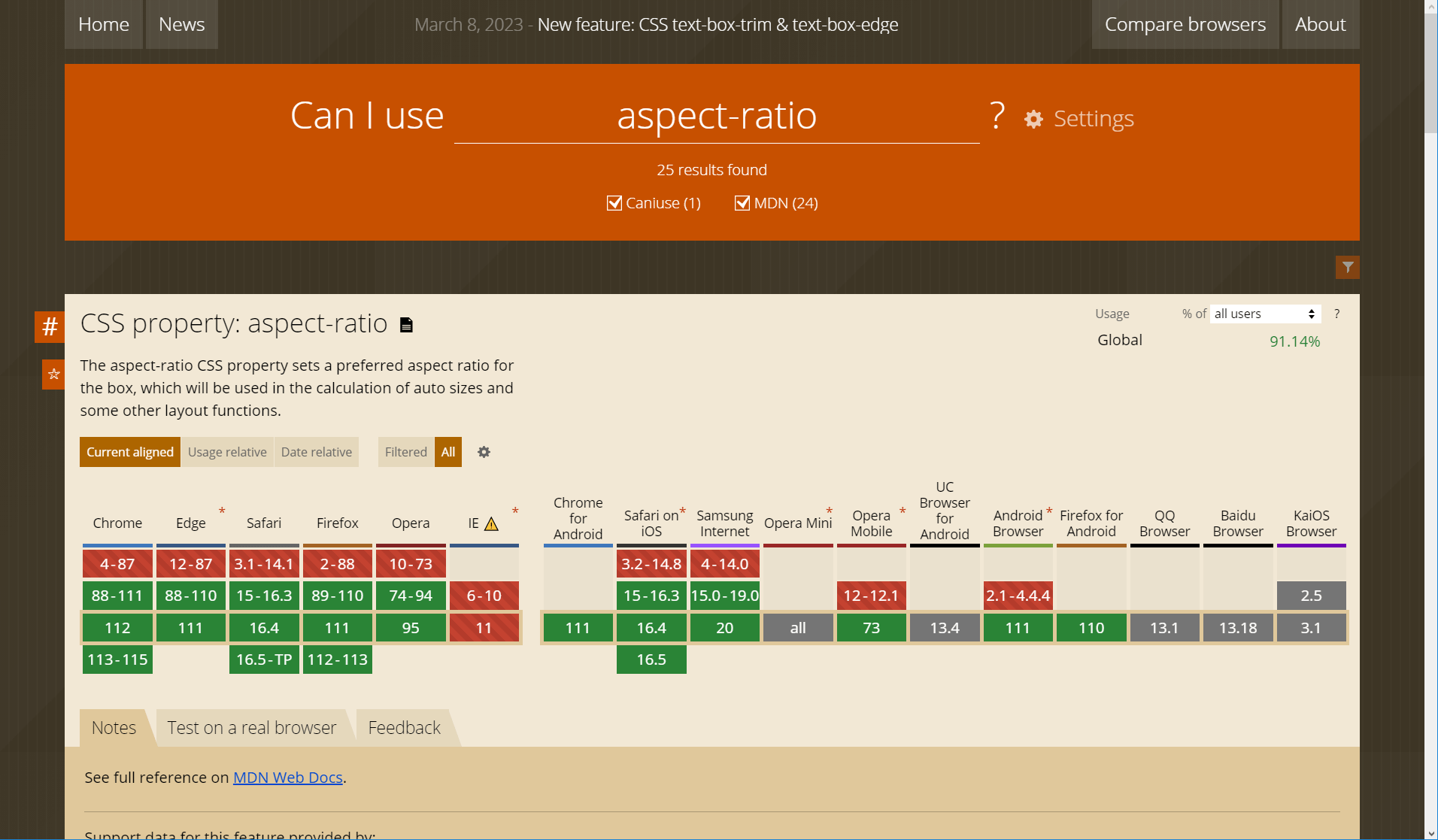Click the hash permalink icon
Image resolution: width=1438 pixels, height=840 pixels.
tap(50, 326)
